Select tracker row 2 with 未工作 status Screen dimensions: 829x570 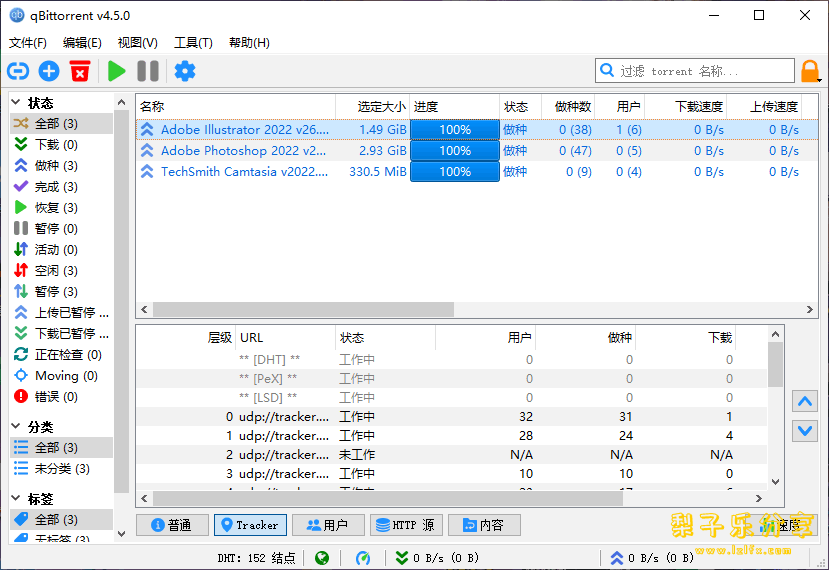(x=452, y=455)
